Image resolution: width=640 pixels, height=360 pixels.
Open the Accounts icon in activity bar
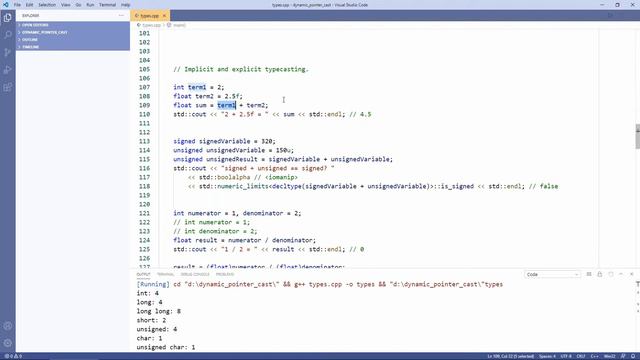[7, 326]
